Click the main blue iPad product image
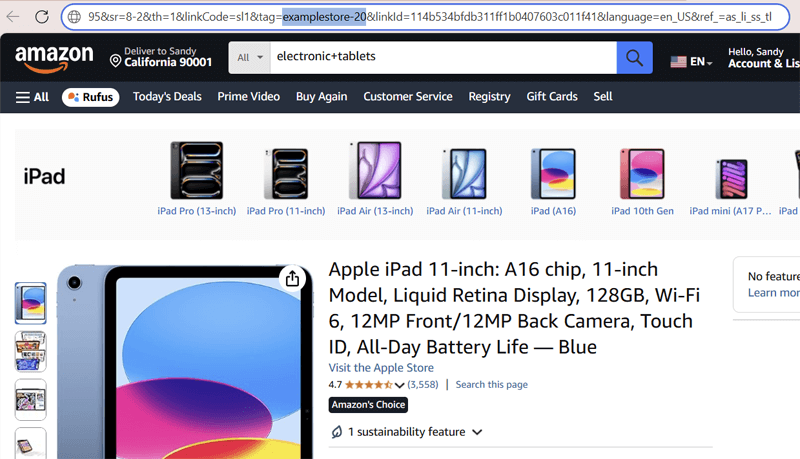800x459 pixels. tap(185, 362)
